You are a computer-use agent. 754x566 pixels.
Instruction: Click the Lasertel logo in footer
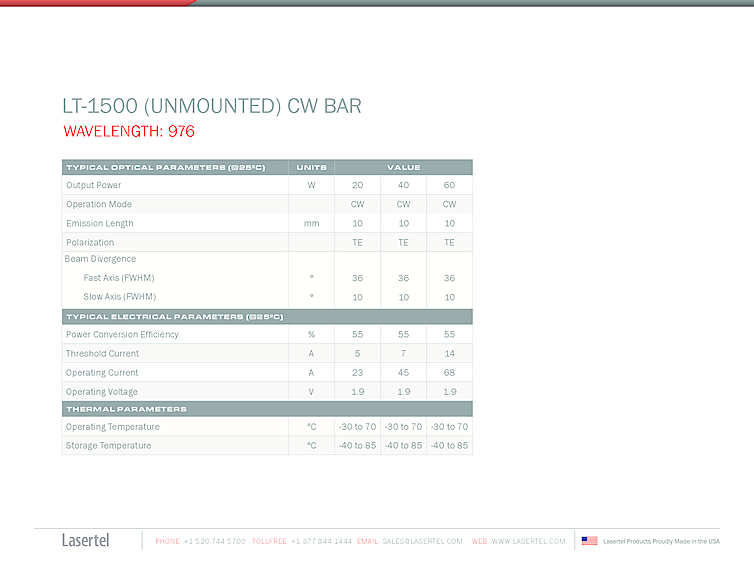(x=86, y=540)
